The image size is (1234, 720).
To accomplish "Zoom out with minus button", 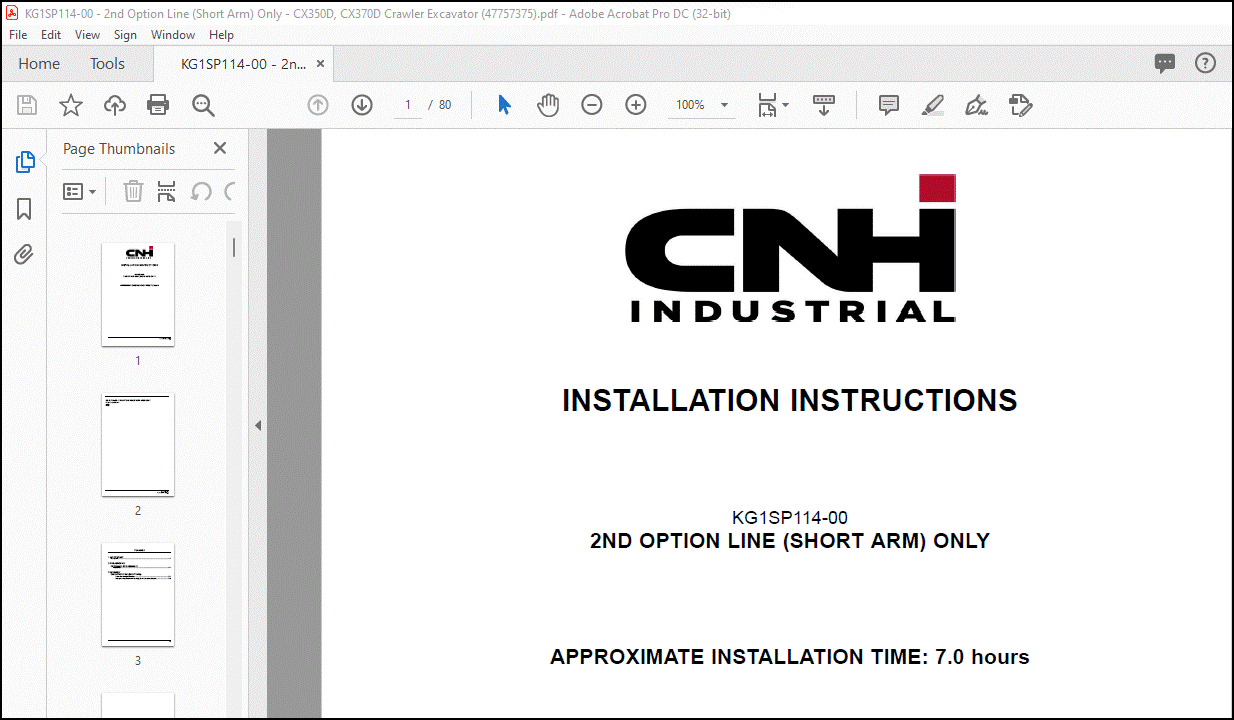I will (592, 105).
